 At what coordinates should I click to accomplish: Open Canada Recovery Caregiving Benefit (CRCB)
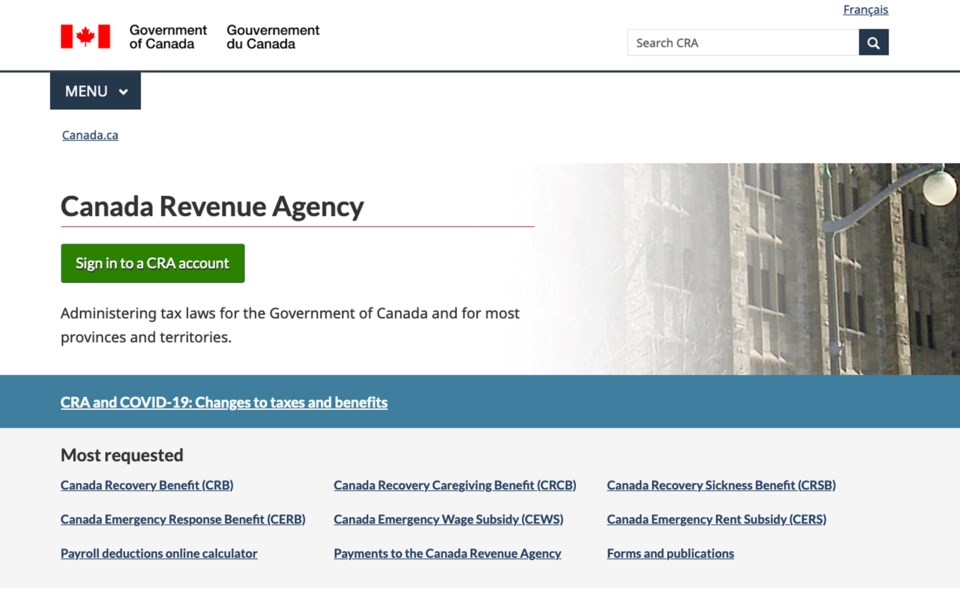455,485
